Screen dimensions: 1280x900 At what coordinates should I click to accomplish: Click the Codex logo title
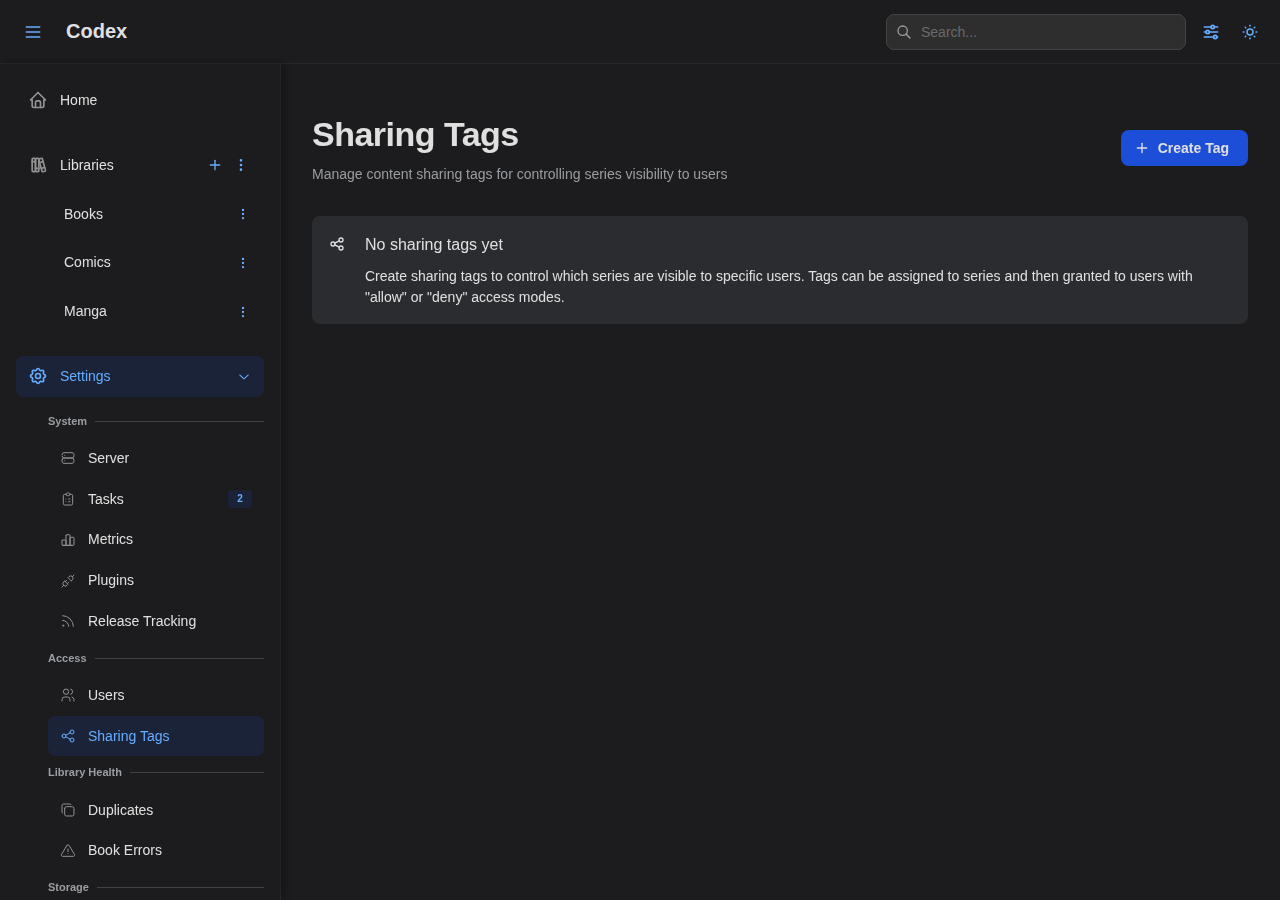click(x=96, y=31)
